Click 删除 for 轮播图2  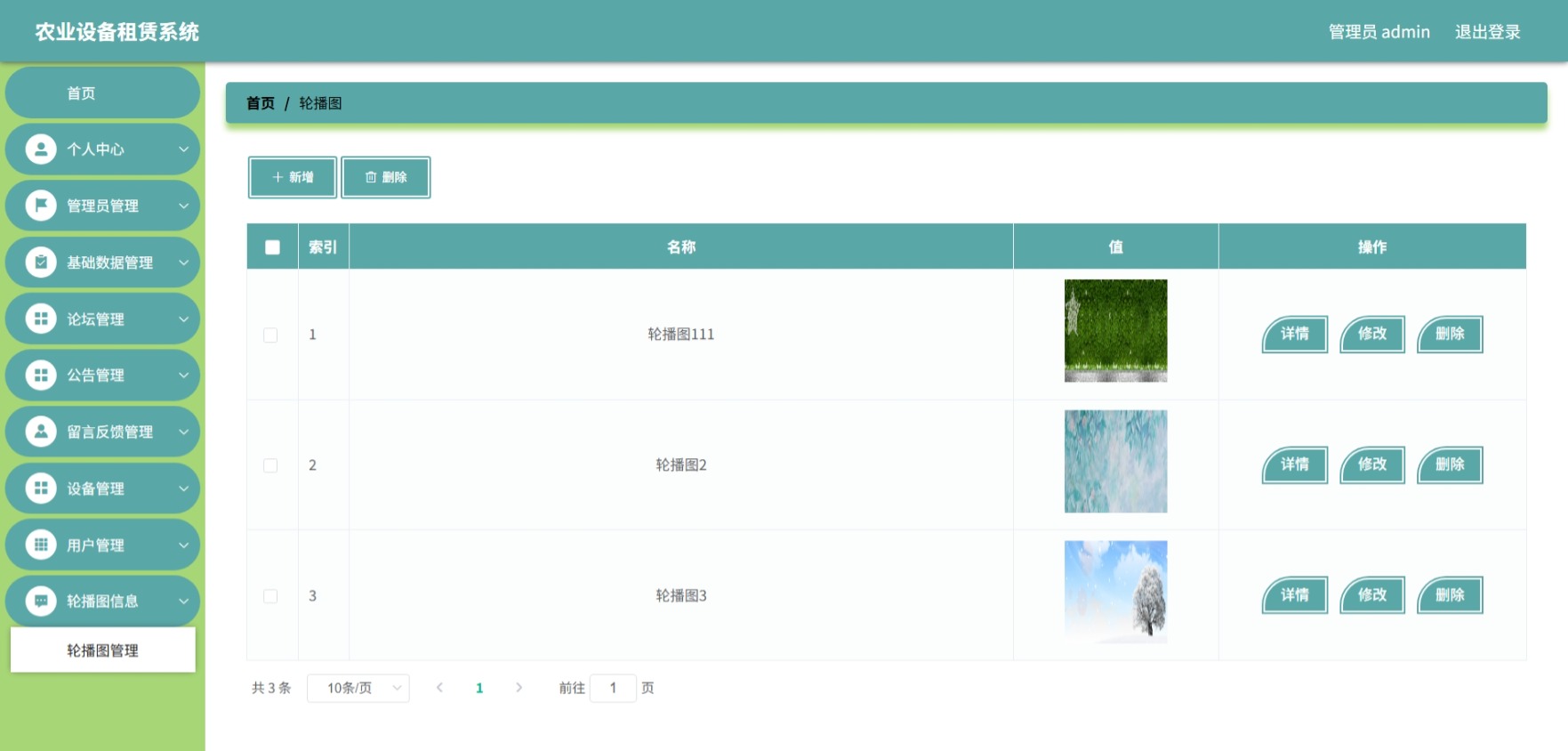[x=1450, y=464]
